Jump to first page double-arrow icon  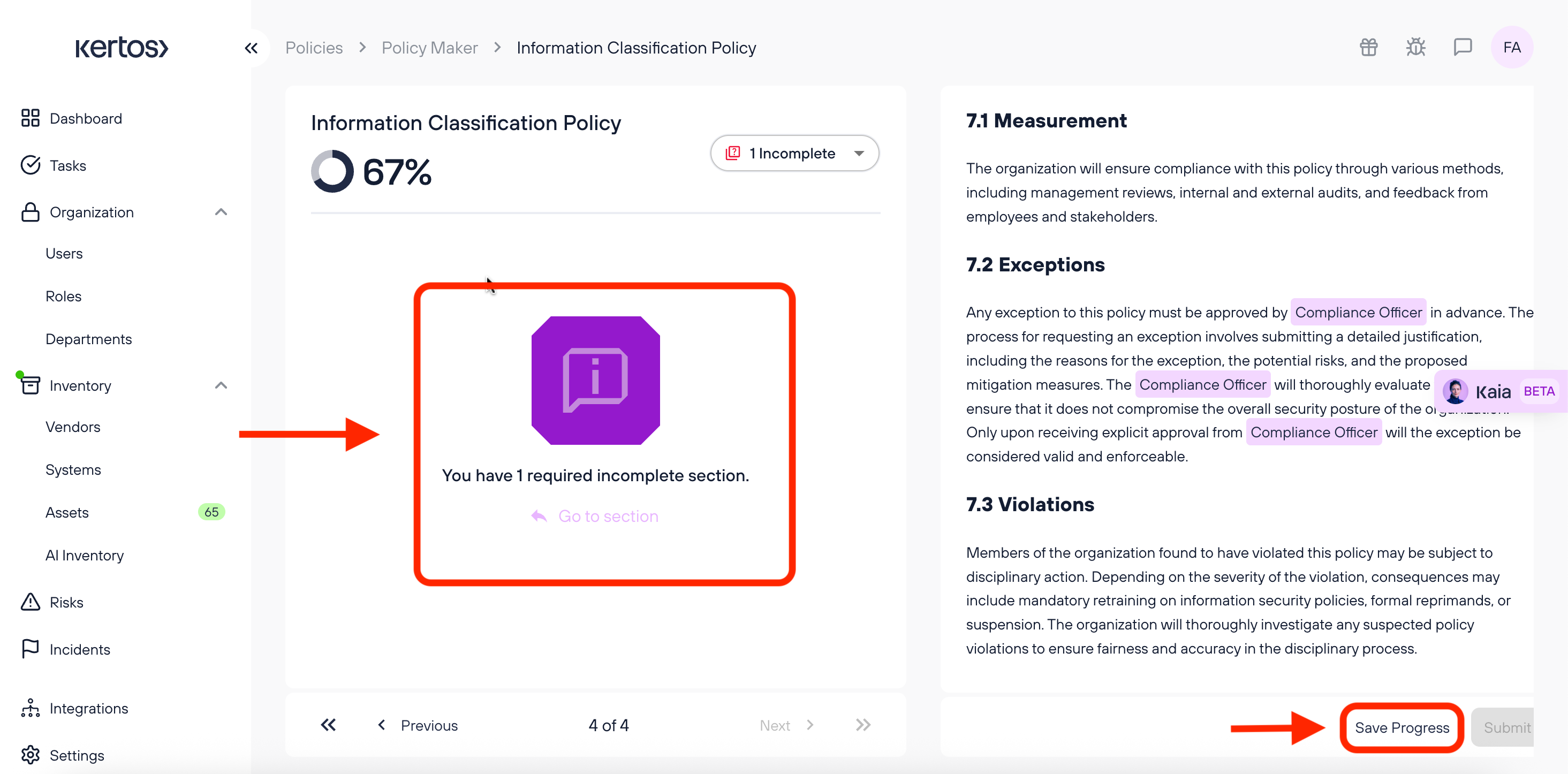point(328,725)
